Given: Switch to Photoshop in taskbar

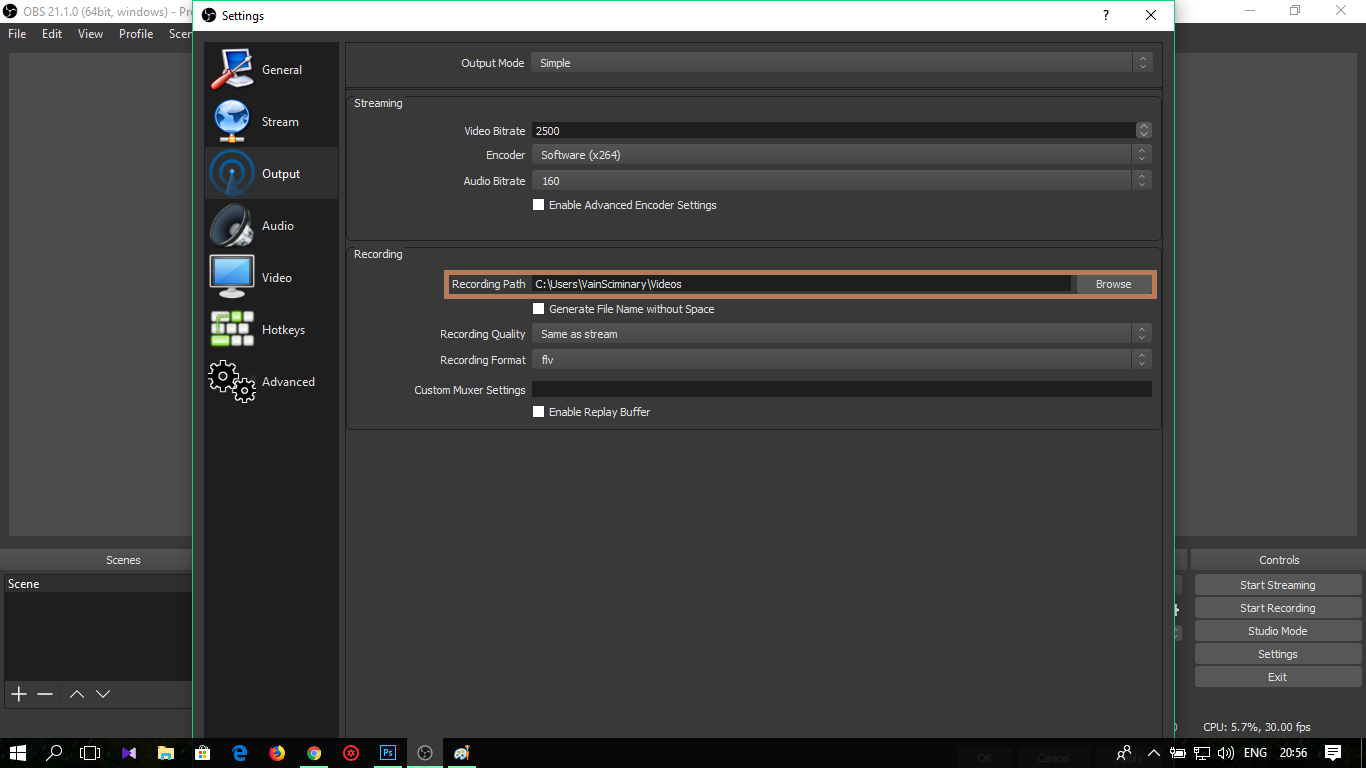Looking at the screenshot, I should click(388, 753).
